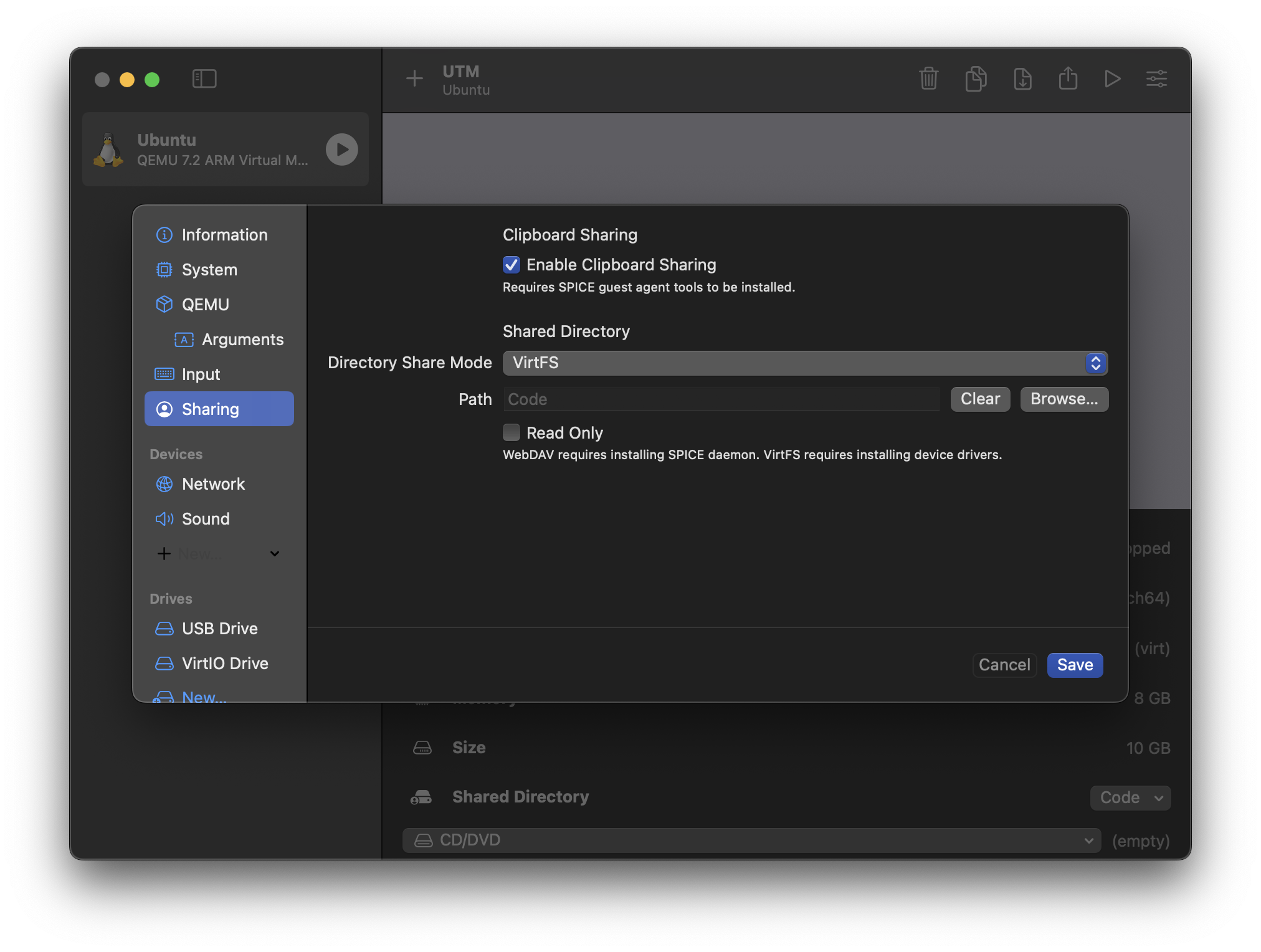Click the Browse button for shared path
The height and width of the screenshot is (952, 1261).
pyautogui.click(x=1064, y=399)
